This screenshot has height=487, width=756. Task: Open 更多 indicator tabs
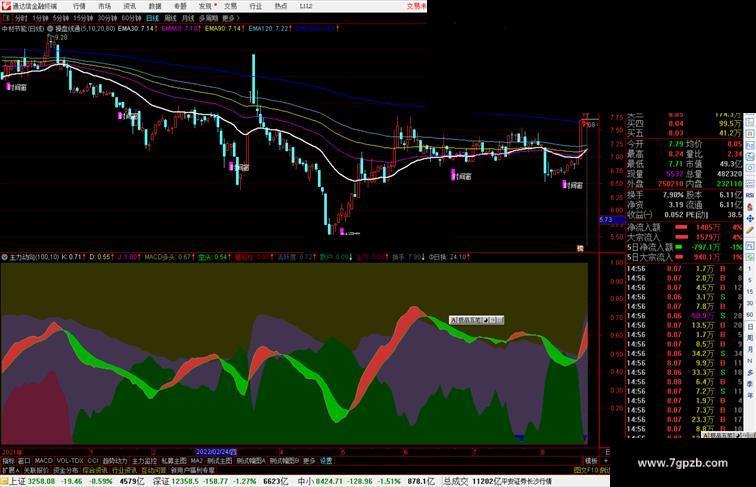coord(309,461)
